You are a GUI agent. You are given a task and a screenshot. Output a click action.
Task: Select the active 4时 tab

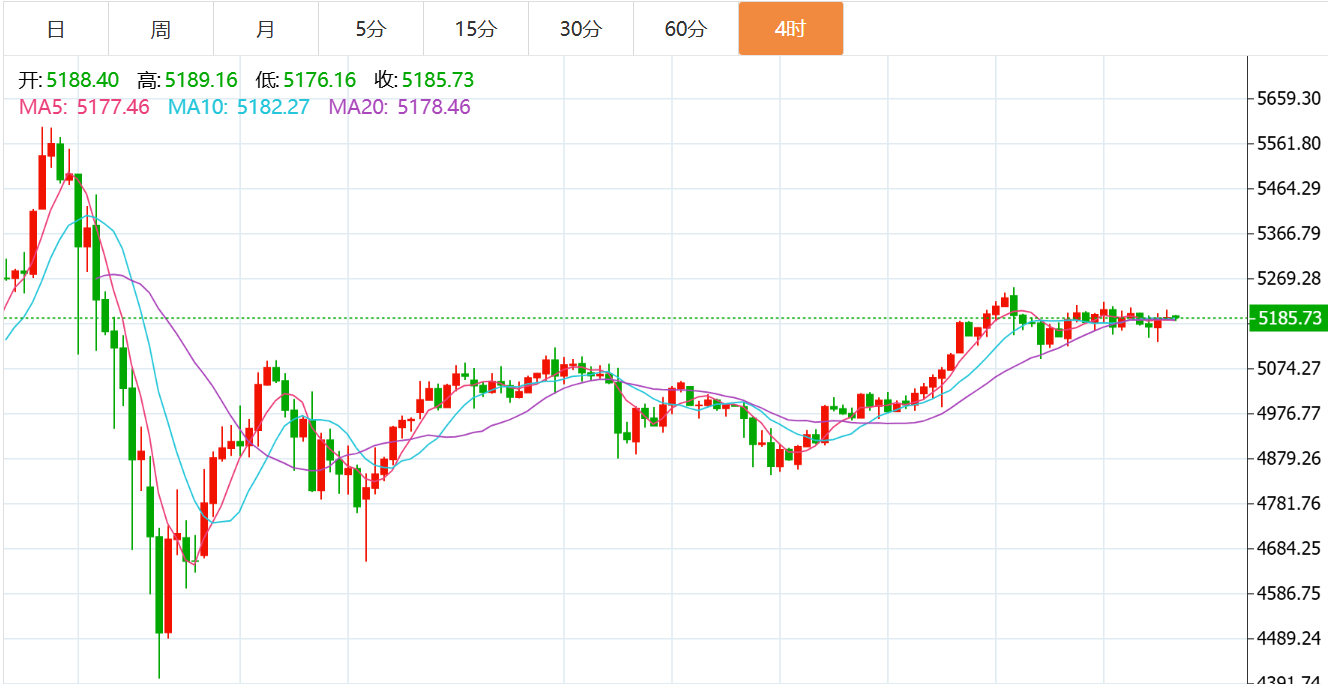(x=791, y=29)
